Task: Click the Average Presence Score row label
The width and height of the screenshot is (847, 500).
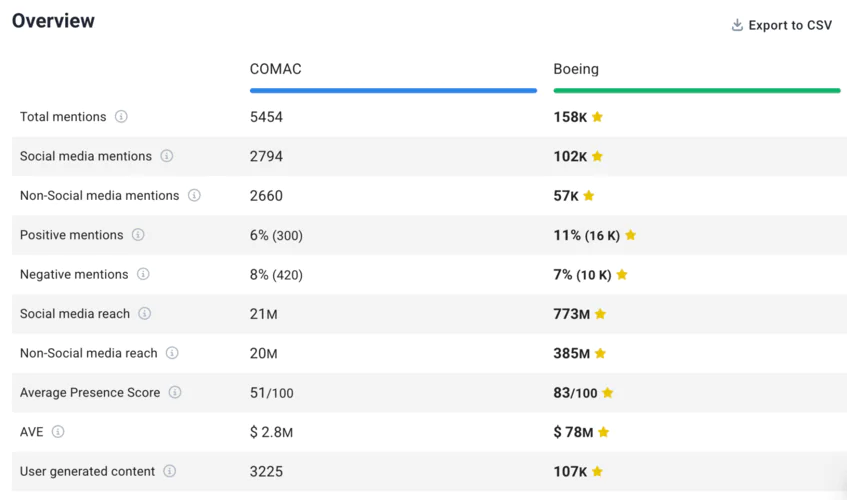Action: point(90,393)
